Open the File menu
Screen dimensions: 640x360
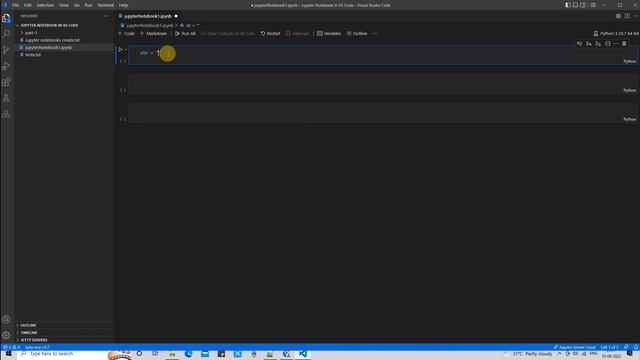(16, 5)
